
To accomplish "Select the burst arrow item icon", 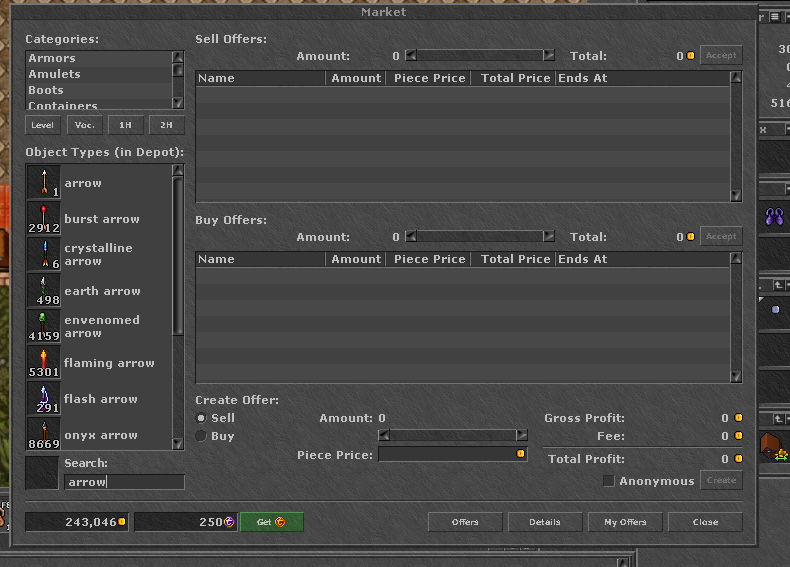I will pos(44,218).
